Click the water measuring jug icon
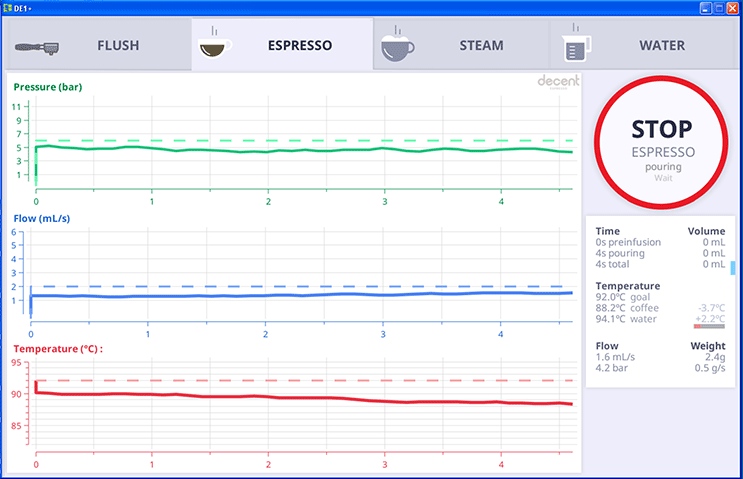Viewport: 743px width, 479px height. (x=577, y=43)
